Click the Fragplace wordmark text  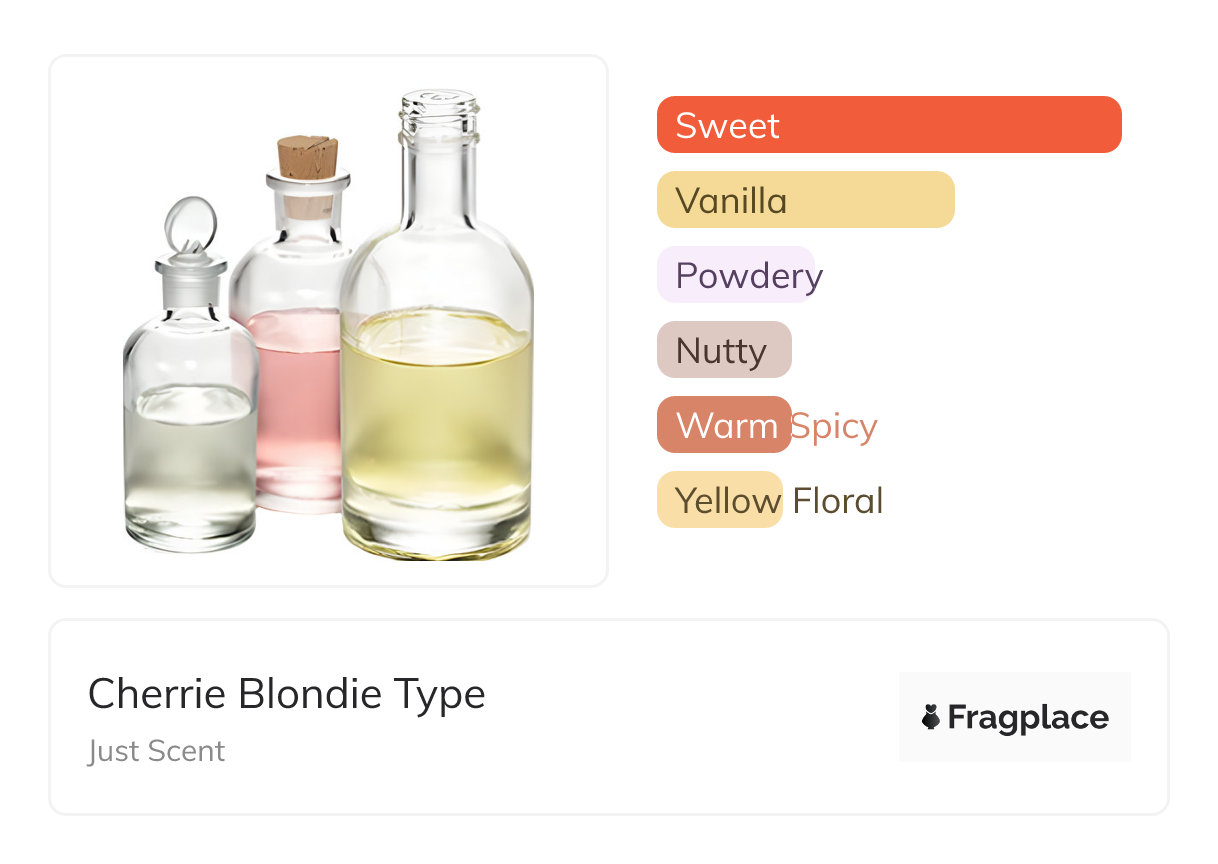[1028, 718]
